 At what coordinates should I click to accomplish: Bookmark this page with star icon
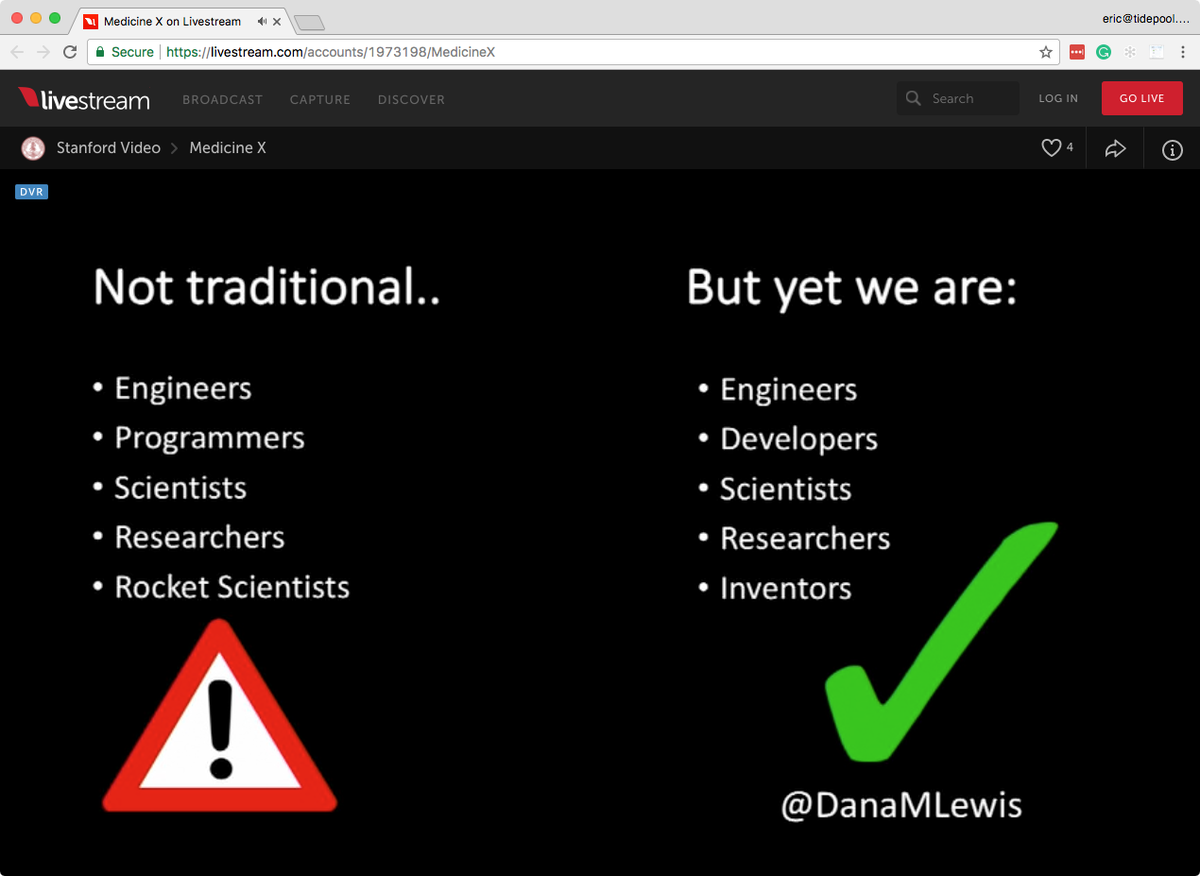(x=1046, y=52)
